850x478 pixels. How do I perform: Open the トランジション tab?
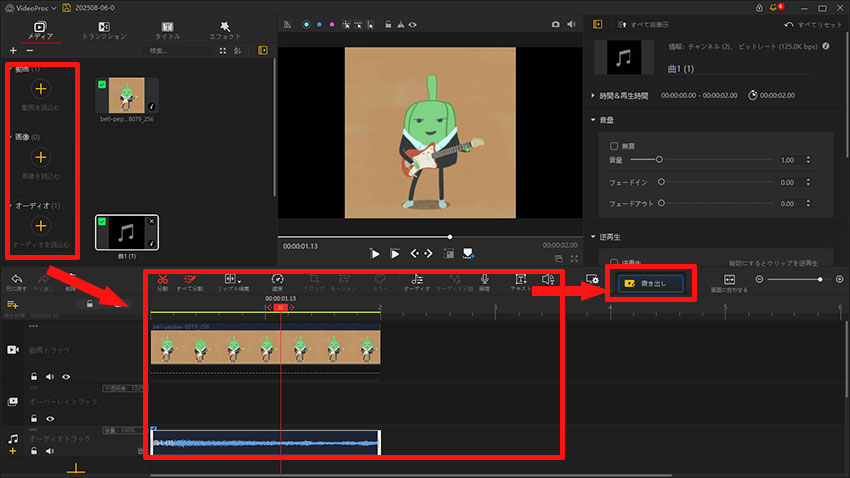[104, 30]
